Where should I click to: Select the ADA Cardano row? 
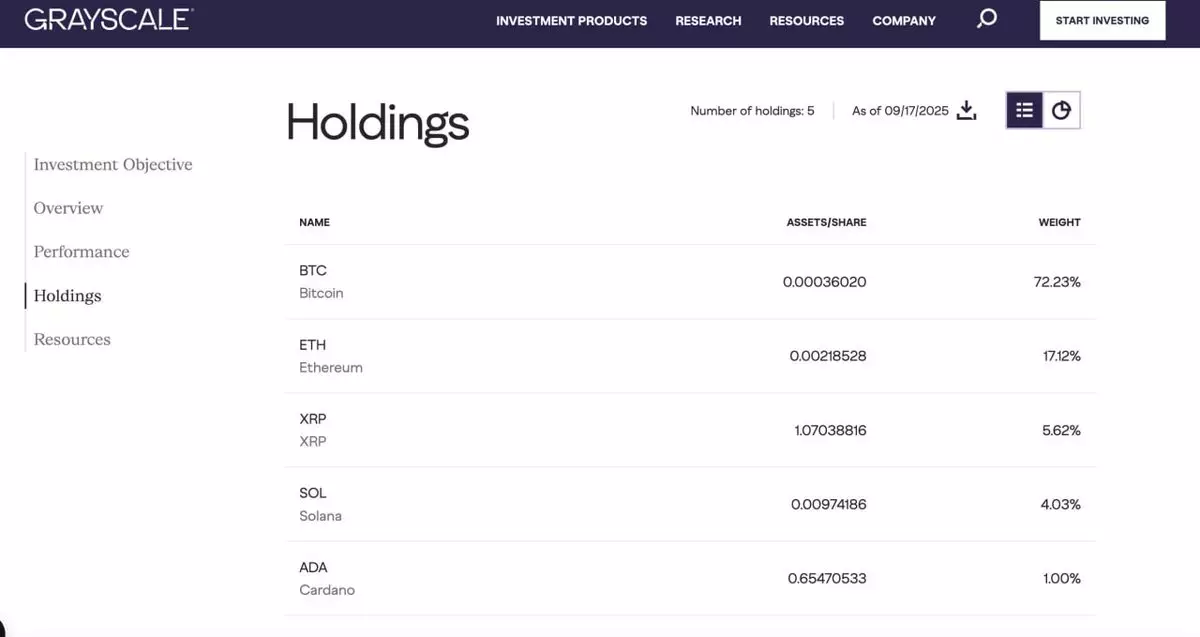pos(690,578)
